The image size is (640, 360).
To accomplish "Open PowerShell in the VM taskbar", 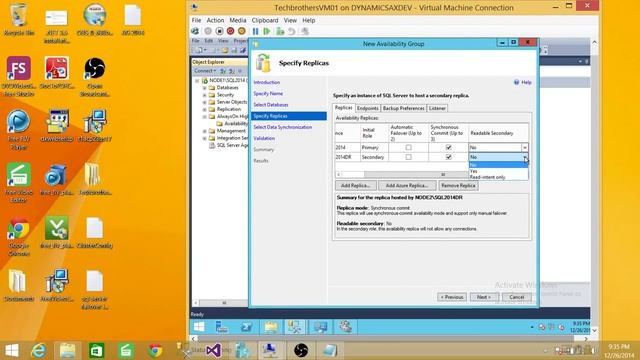I will [247, 327].
